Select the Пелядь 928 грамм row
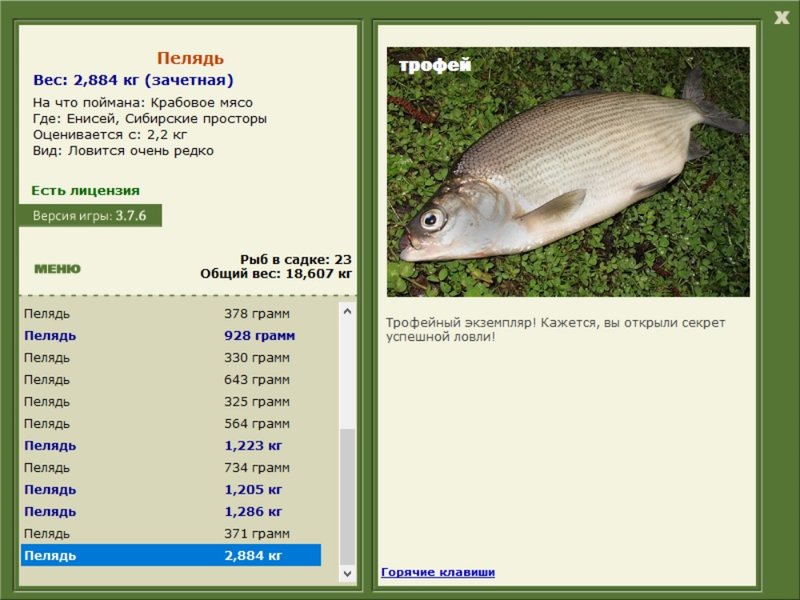The height and width of the screenshot is (600, 800). (x=170, y=336)
